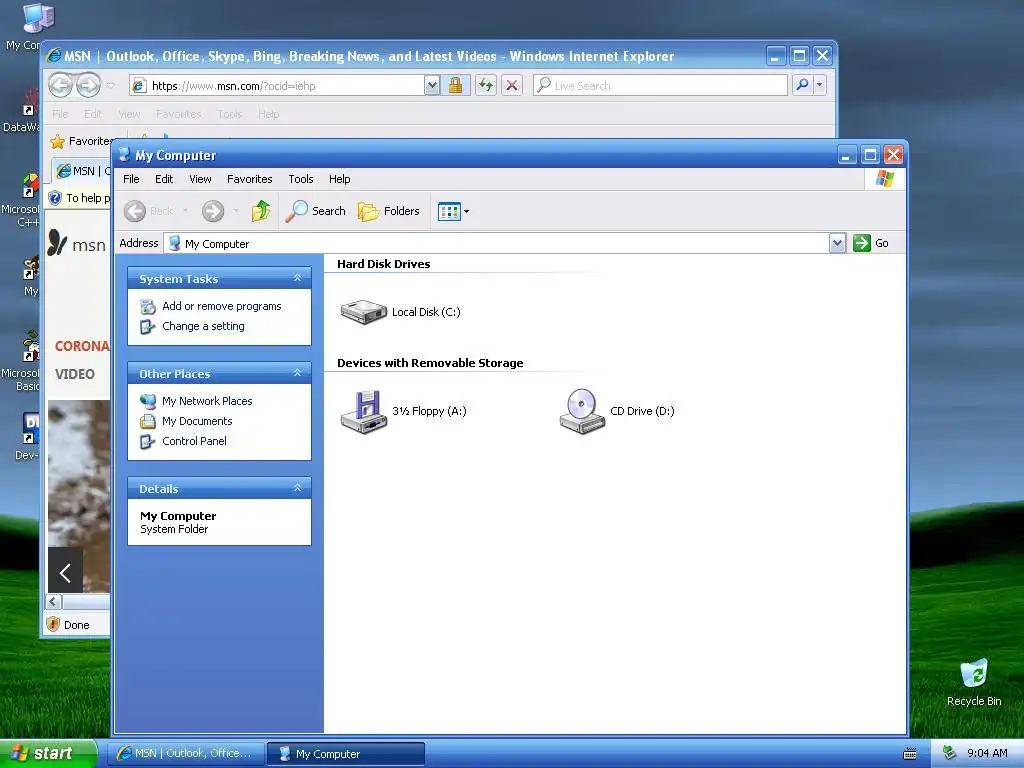The width and height of the screenshot is (1024, 768).
Task: Select the MSN tab in Internet Explorer
Action: (82, 171)
